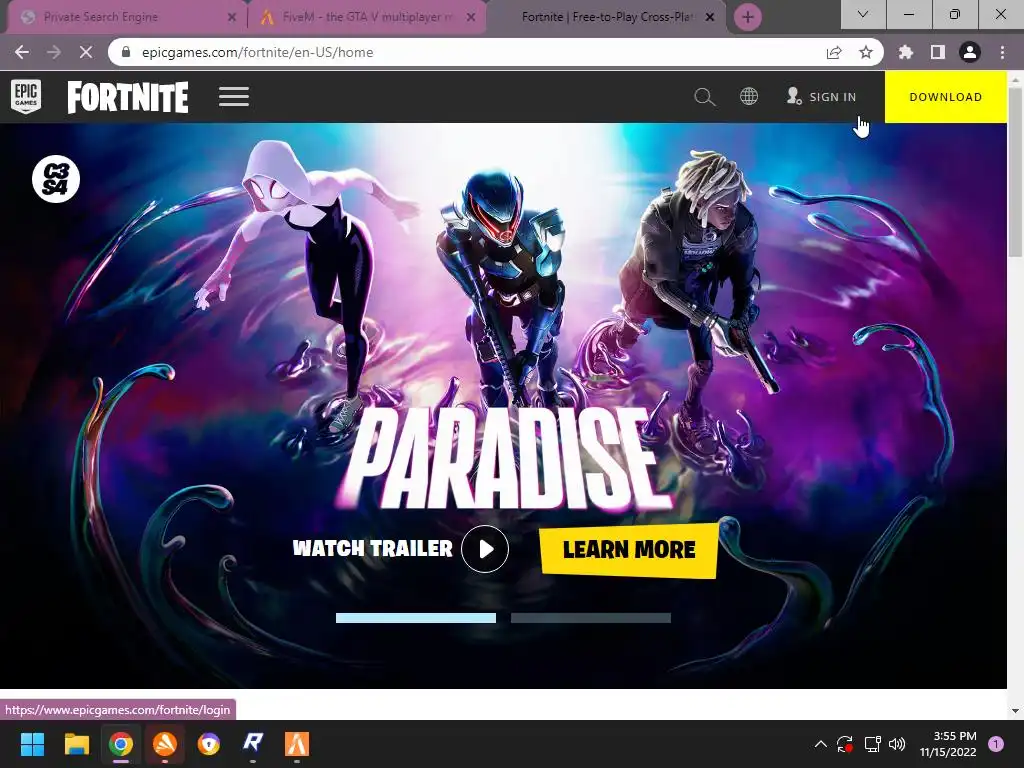
Task: Open the Extensions puzzle icon
Action: 906,52
